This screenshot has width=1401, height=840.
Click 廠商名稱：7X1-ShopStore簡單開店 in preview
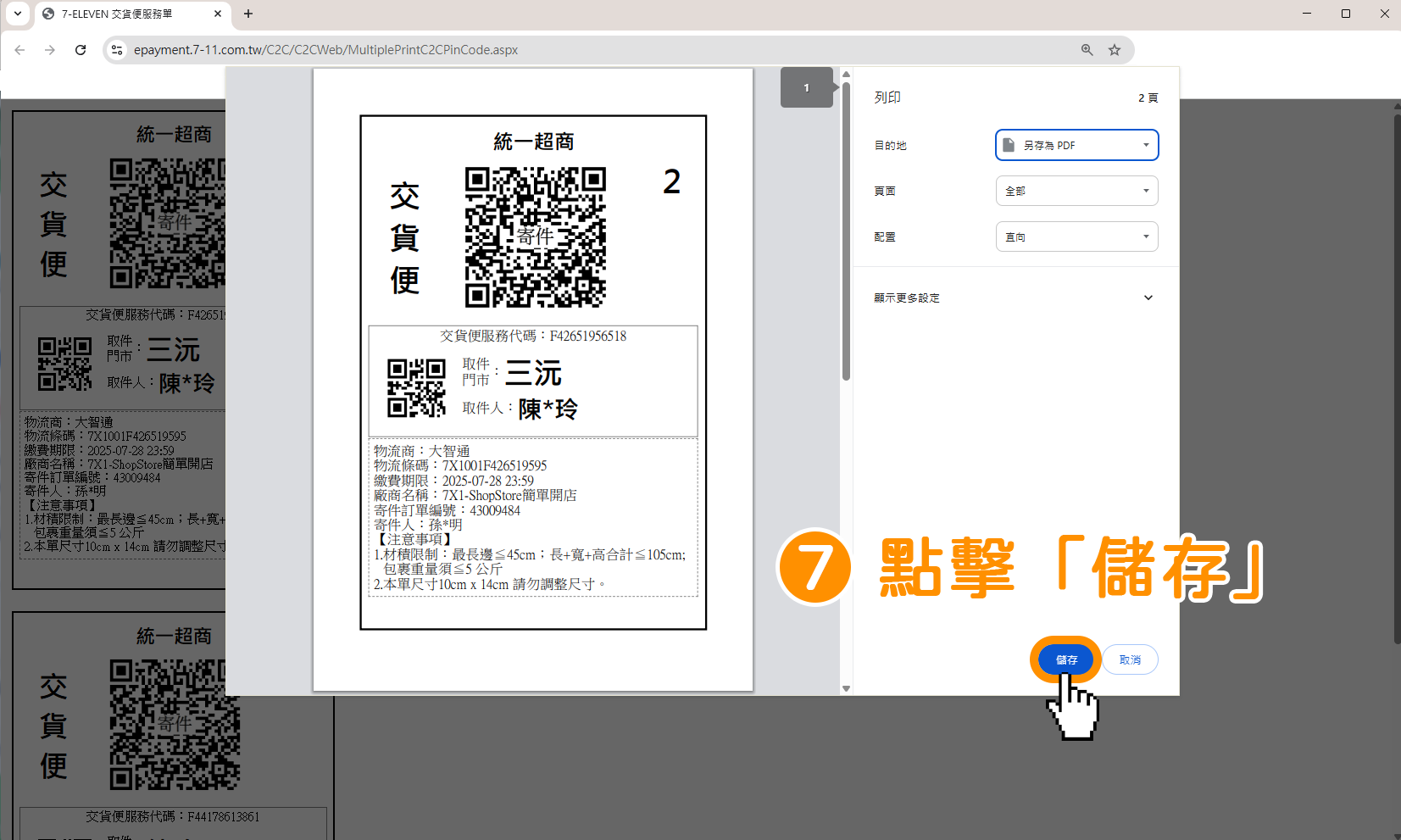coord(475,495)
